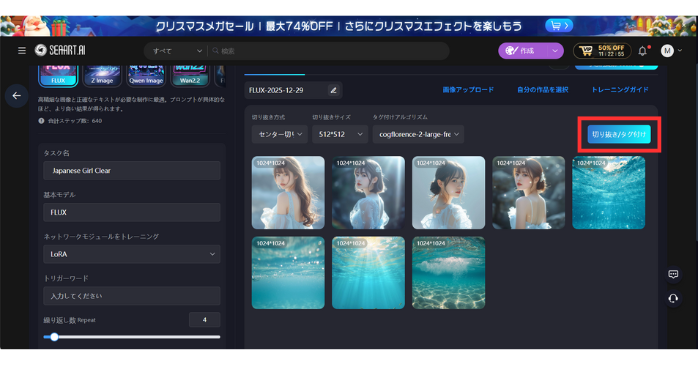This screenshot has height=365, width=698.
Task: Select the Z Image model card
Action: (102, 76)
